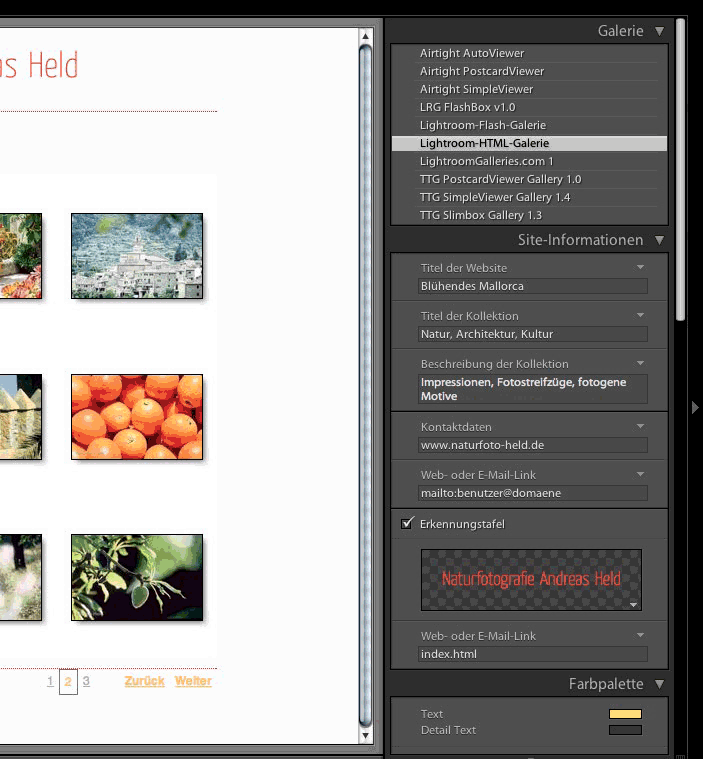Choose LRG FlashBox v1.0 gallery
703x759 pixels.
click(529, 107)
